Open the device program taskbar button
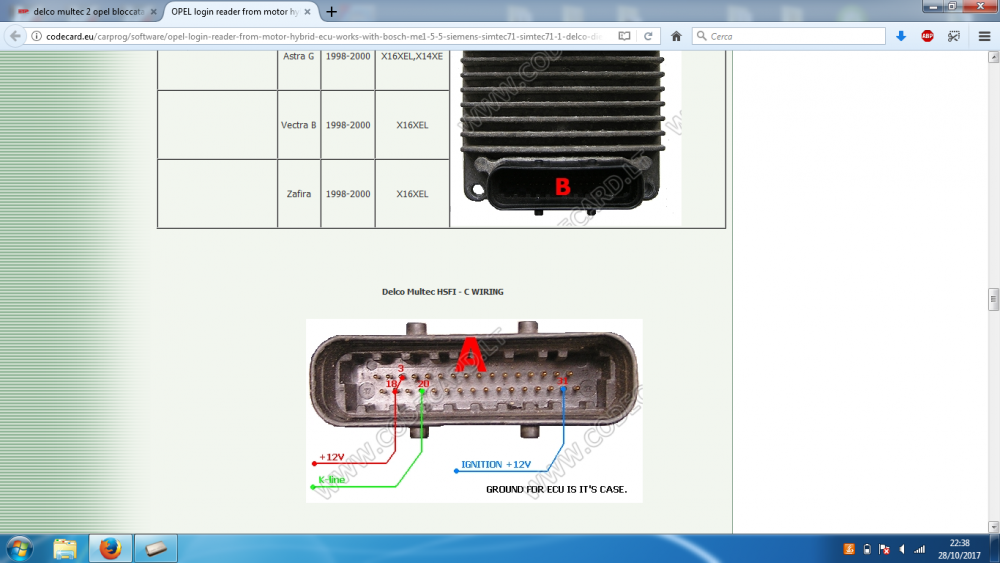This screenshot has width=1000, height=563. point(156,548)
